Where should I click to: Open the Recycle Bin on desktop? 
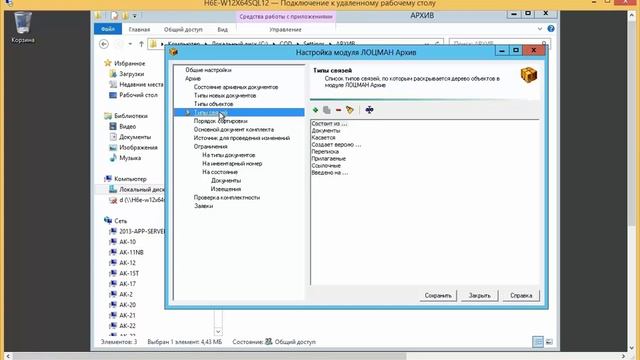(x=23, y=27)
